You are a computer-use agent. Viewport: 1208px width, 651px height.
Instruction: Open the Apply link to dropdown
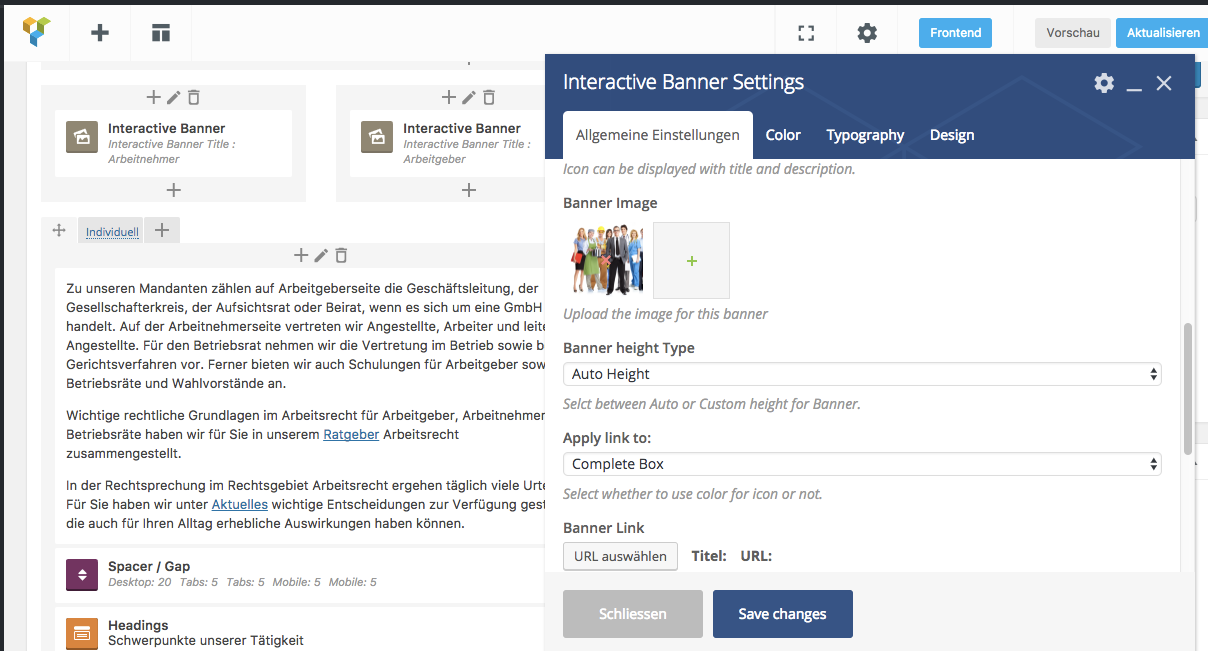pyautogui.click(x=862, y=464)
